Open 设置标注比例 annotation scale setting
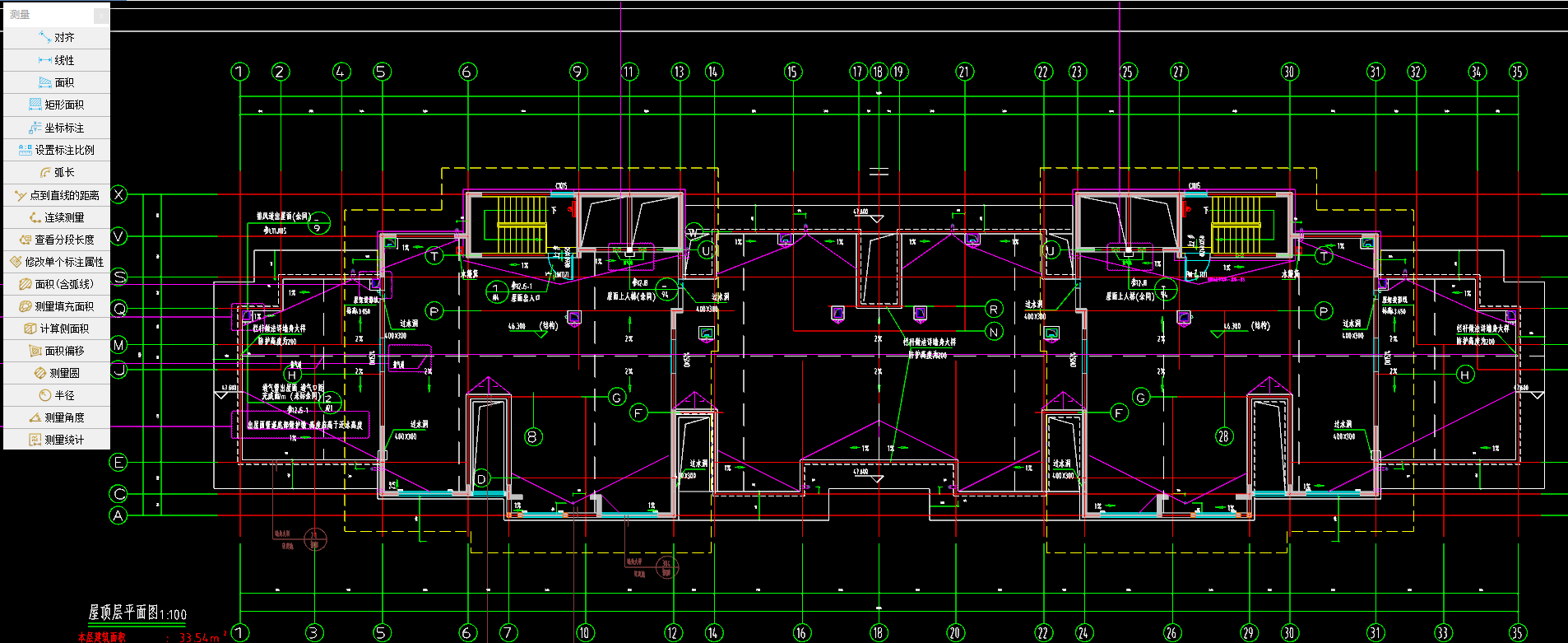This screenshot has height=643, width=1568. 57,150
